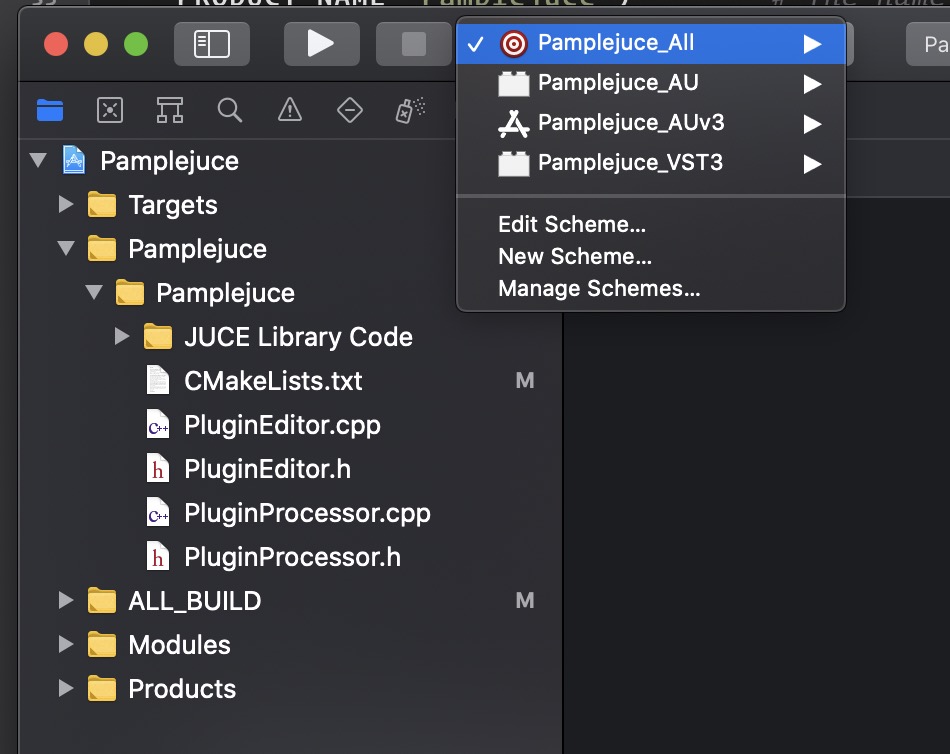Click Edit Scheme… menu option
Screen dimensions: 950x754
572,224
